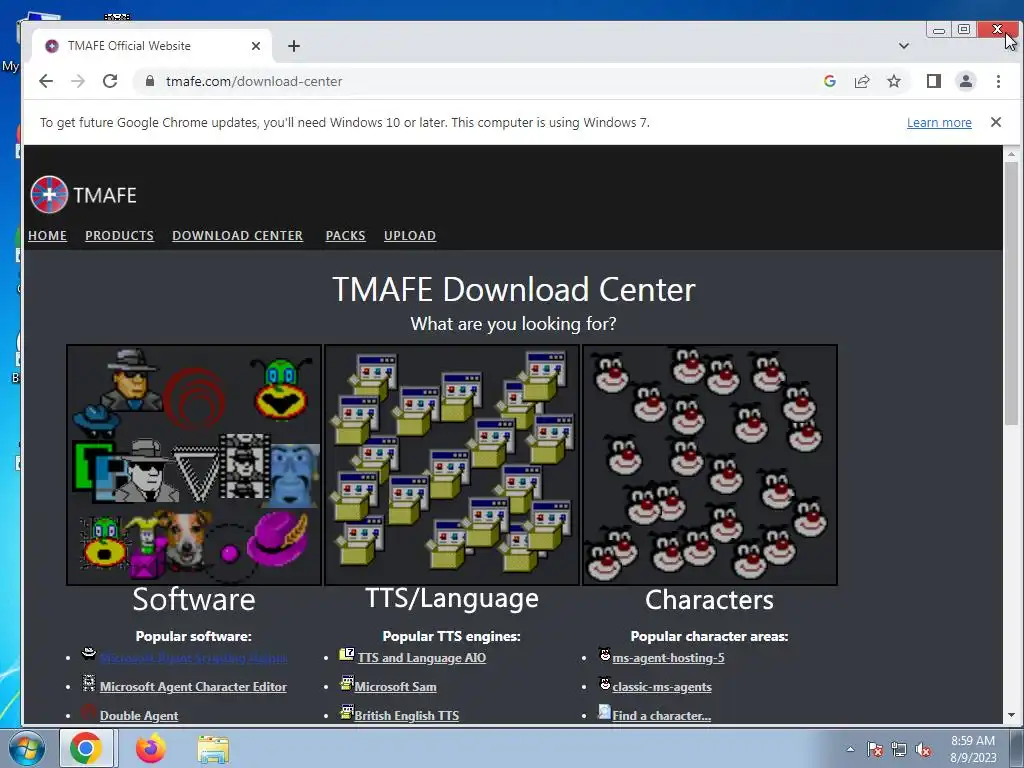The width and height of the screenshot is (1024, 768).
Task: Click the Software heading
Action: tap(194, 600)
